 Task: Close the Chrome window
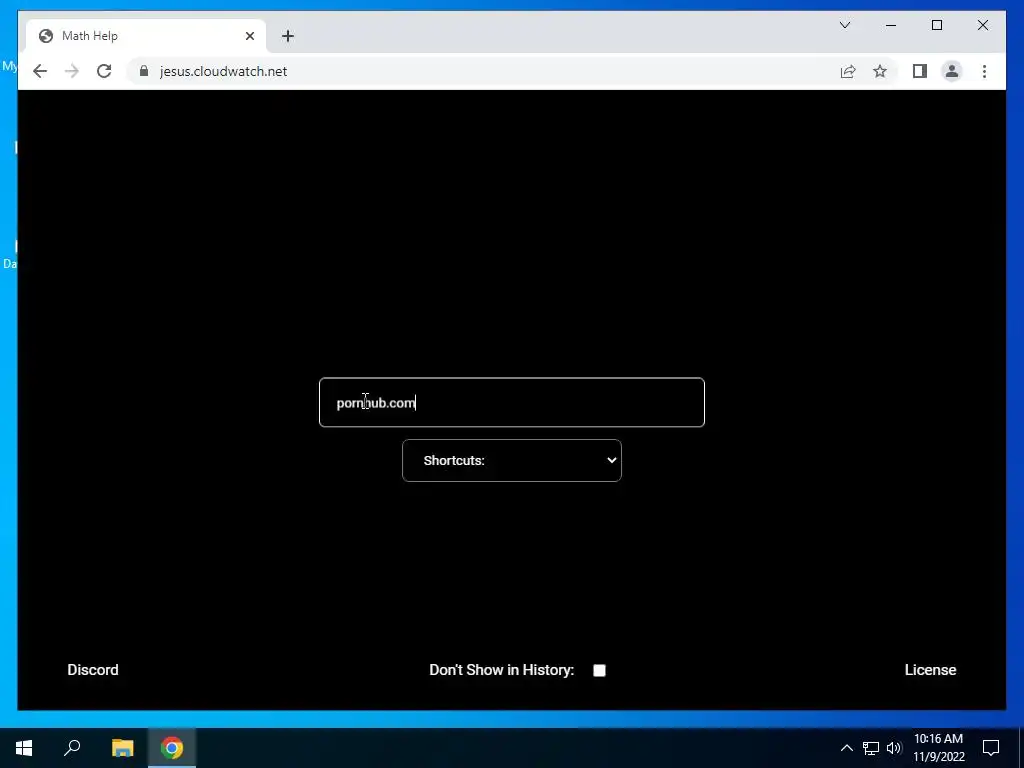[983, 25]
